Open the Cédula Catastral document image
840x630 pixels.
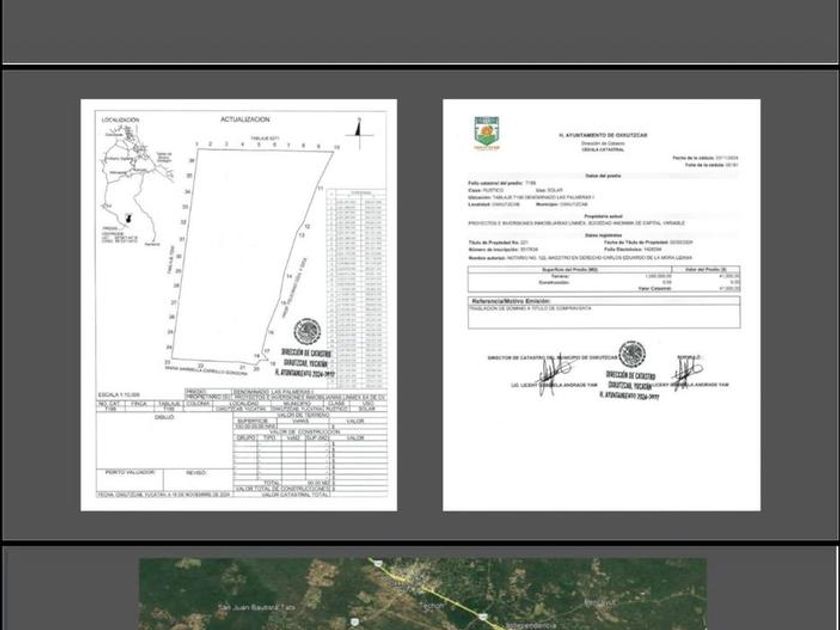click(x=602, y=305)
